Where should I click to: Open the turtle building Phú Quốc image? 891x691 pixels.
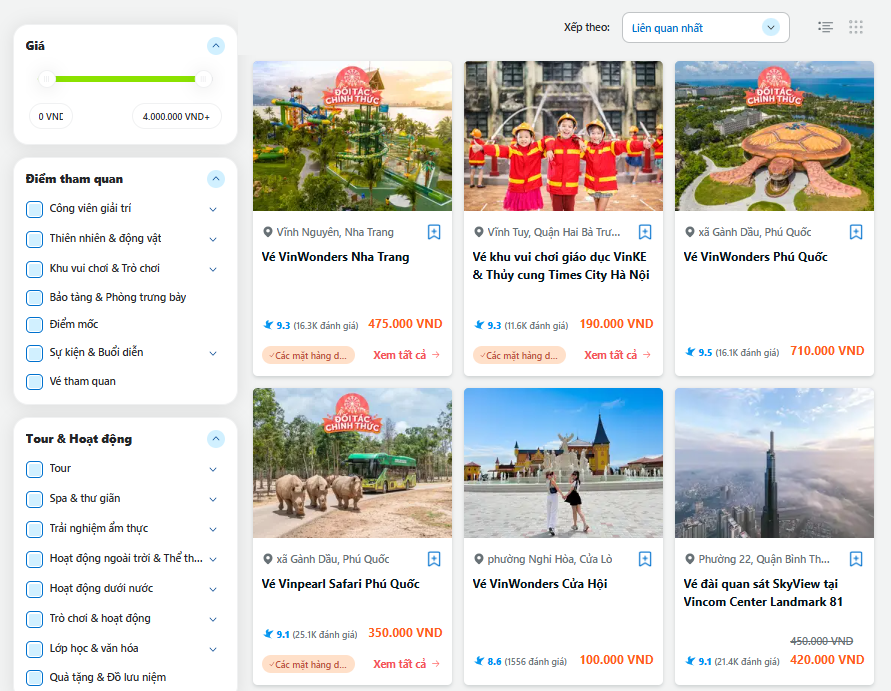775,136
